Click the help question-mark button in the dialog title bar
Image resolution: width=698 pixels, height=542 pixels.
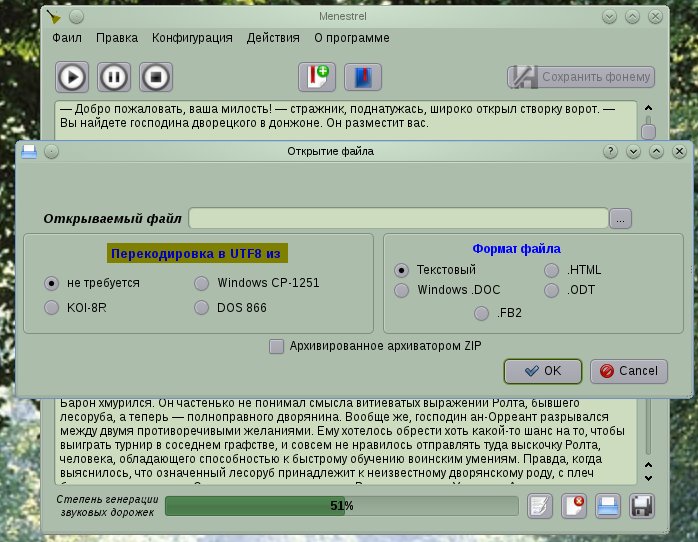pyautogui.click(x=610, y=152)
